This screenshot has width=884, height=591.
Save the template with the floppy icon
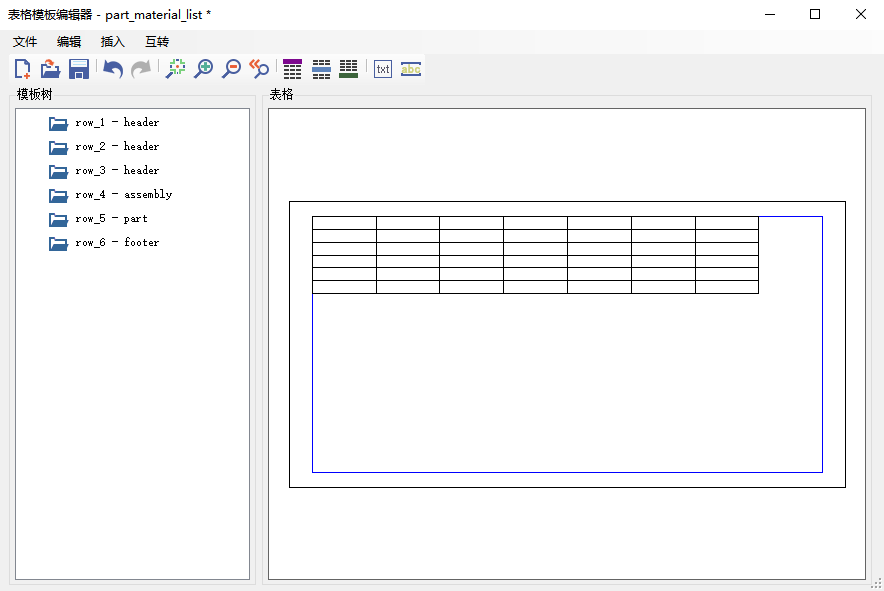pyautogui.click(x=78, y=69)
